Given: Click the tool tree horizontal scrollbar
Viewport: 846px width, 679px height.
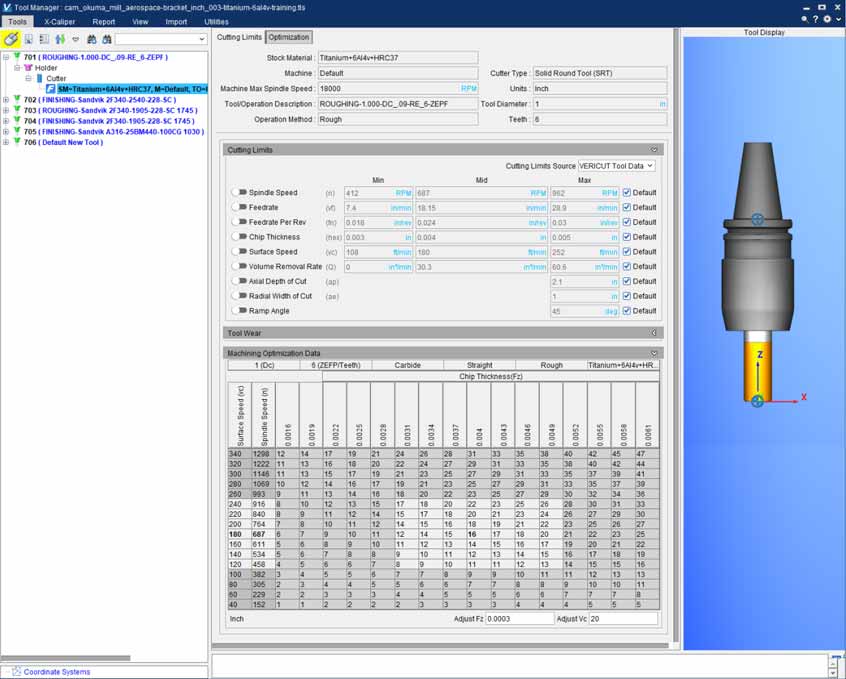Looking at the screenshot, I should coord(65,658).
